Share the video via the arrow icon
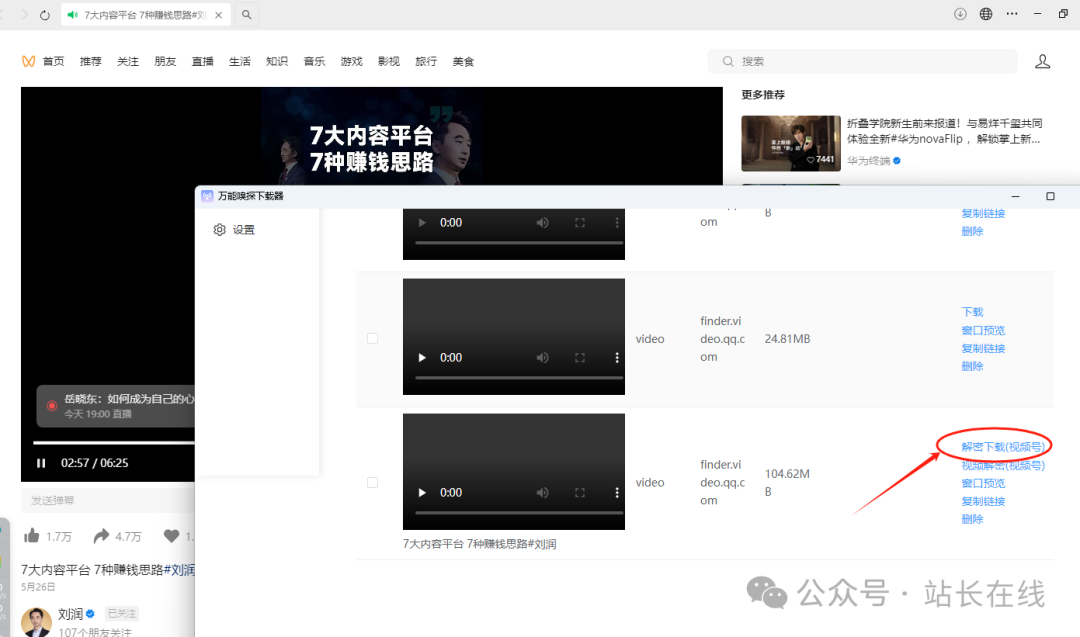The height and width of the screenshot is (637, 1080). point(101,536)
